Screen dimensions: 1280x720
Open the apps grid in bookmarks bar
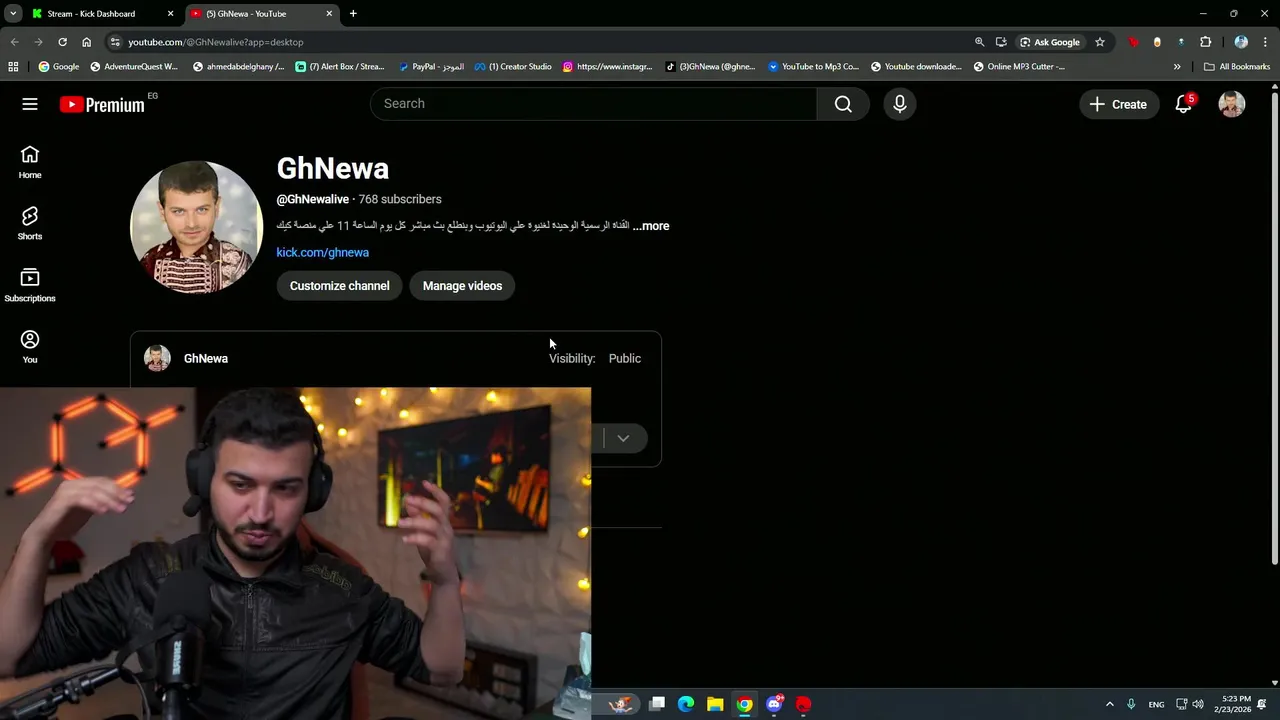pos(13,67)
